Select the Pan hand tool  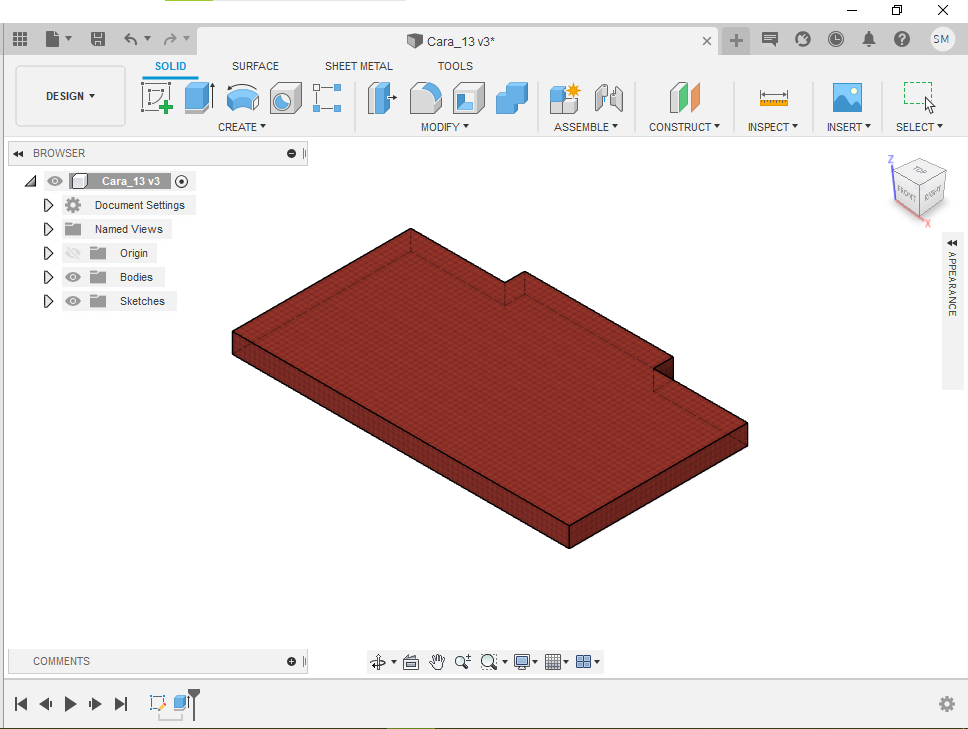[437, 662]
